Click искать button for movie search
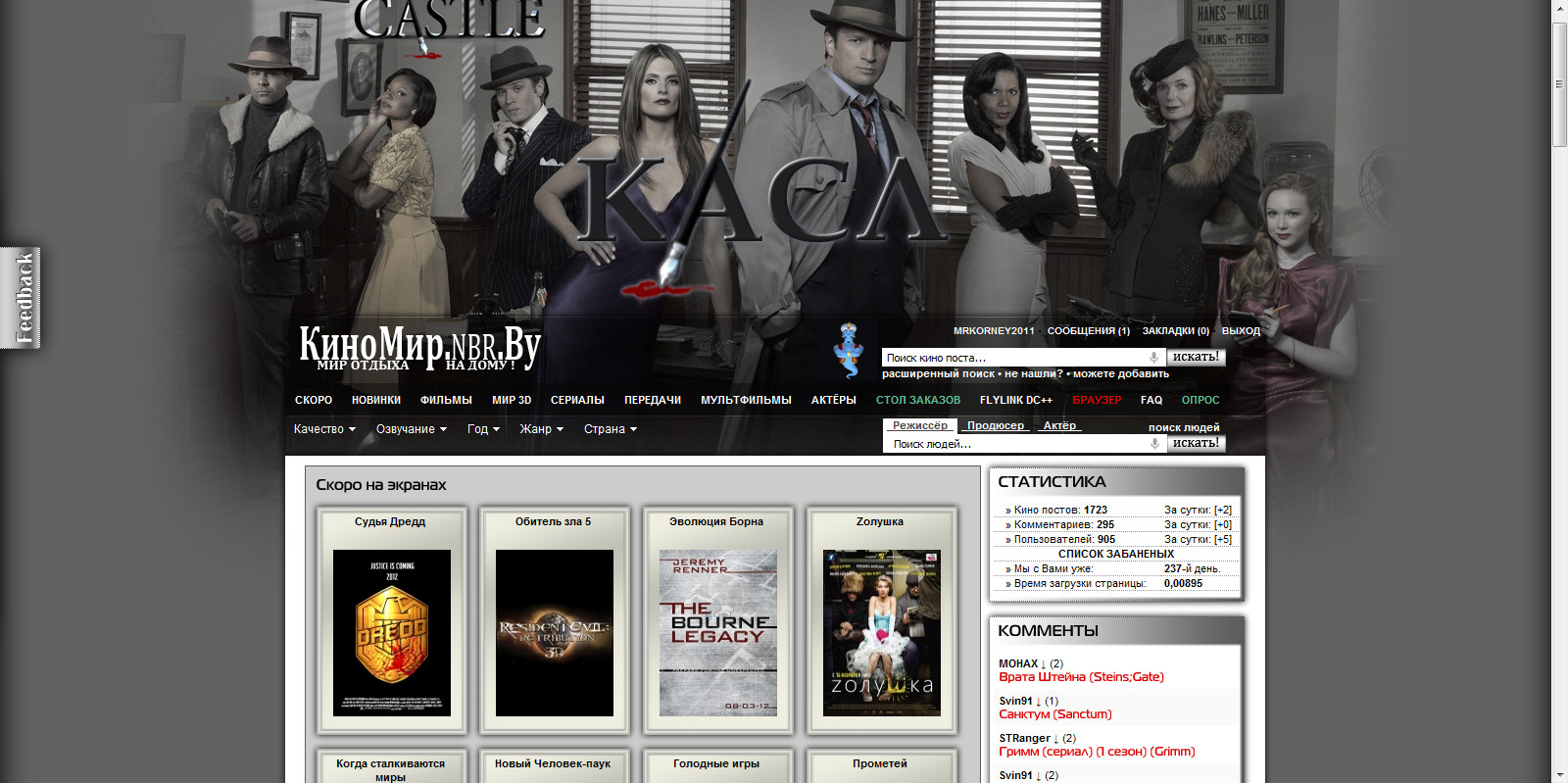 click(1196, 357)
